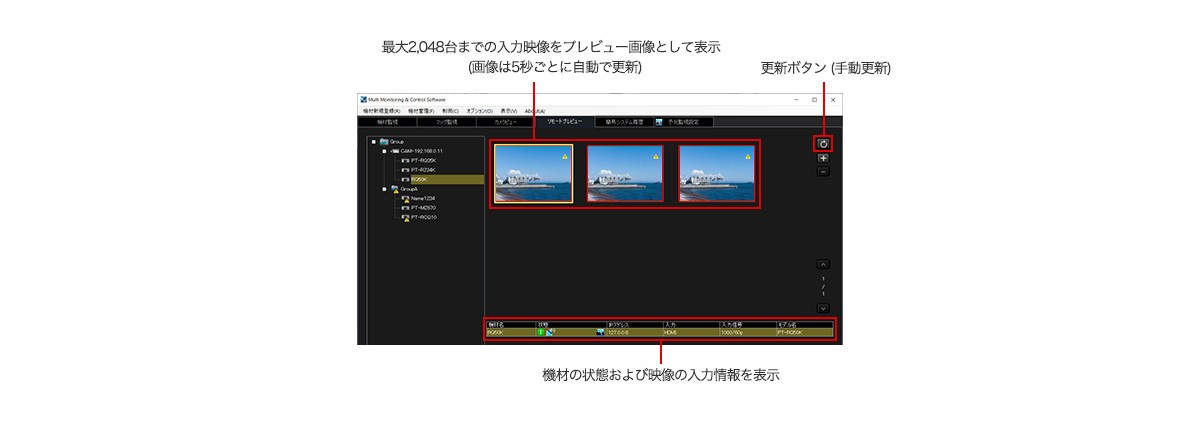This screenshot has height=426, width=1200.
Task: Go to previous page with up chevron
Action: click(x=823, y=265)
